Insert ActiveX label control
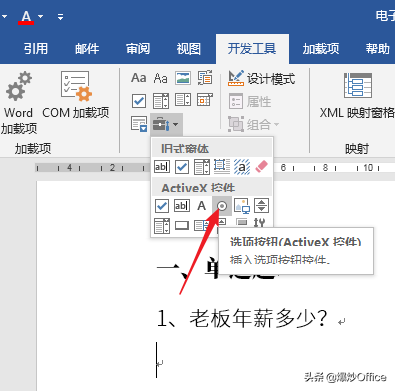This screenshot has width=395, height=391. click(202, 206)
